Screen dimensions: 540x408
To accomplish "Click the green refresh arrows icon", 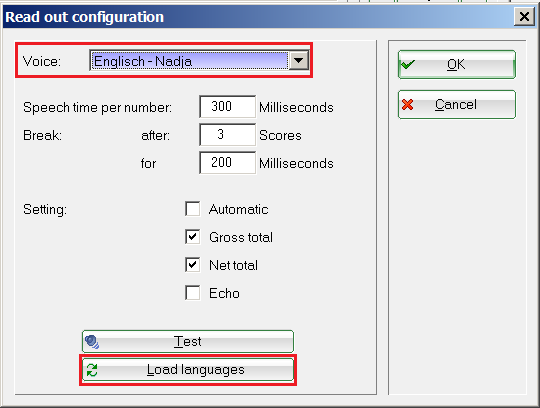I will click(x=92, y=370).
